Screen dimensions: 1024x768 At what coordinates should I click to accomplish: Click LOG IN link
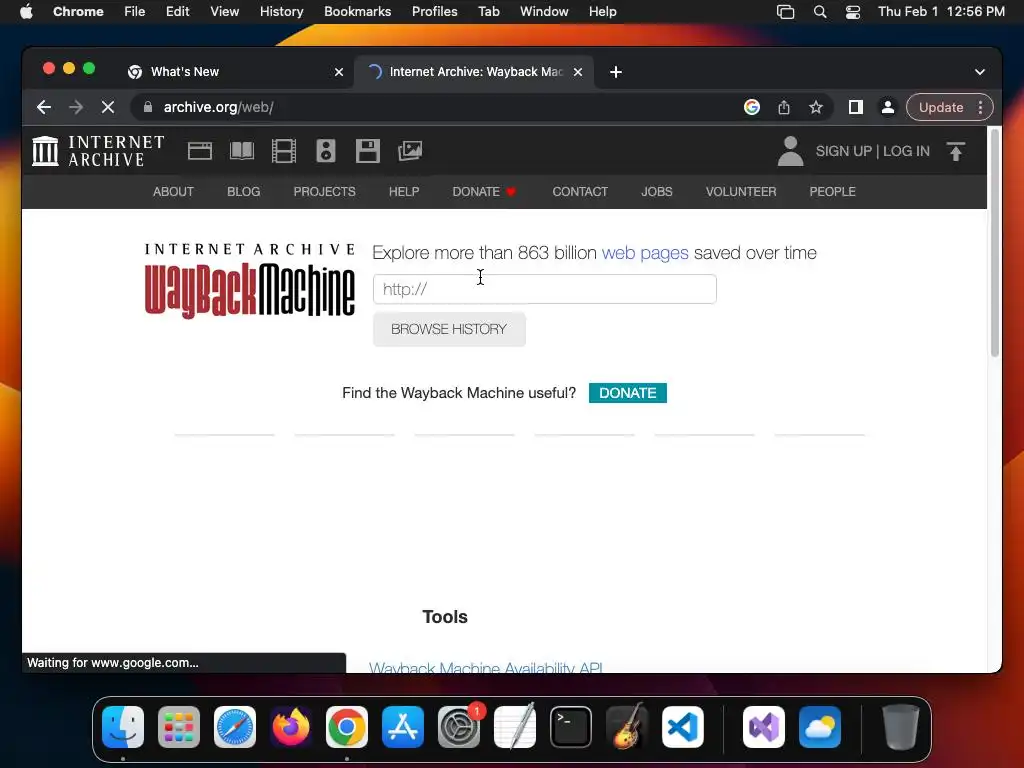906,151
